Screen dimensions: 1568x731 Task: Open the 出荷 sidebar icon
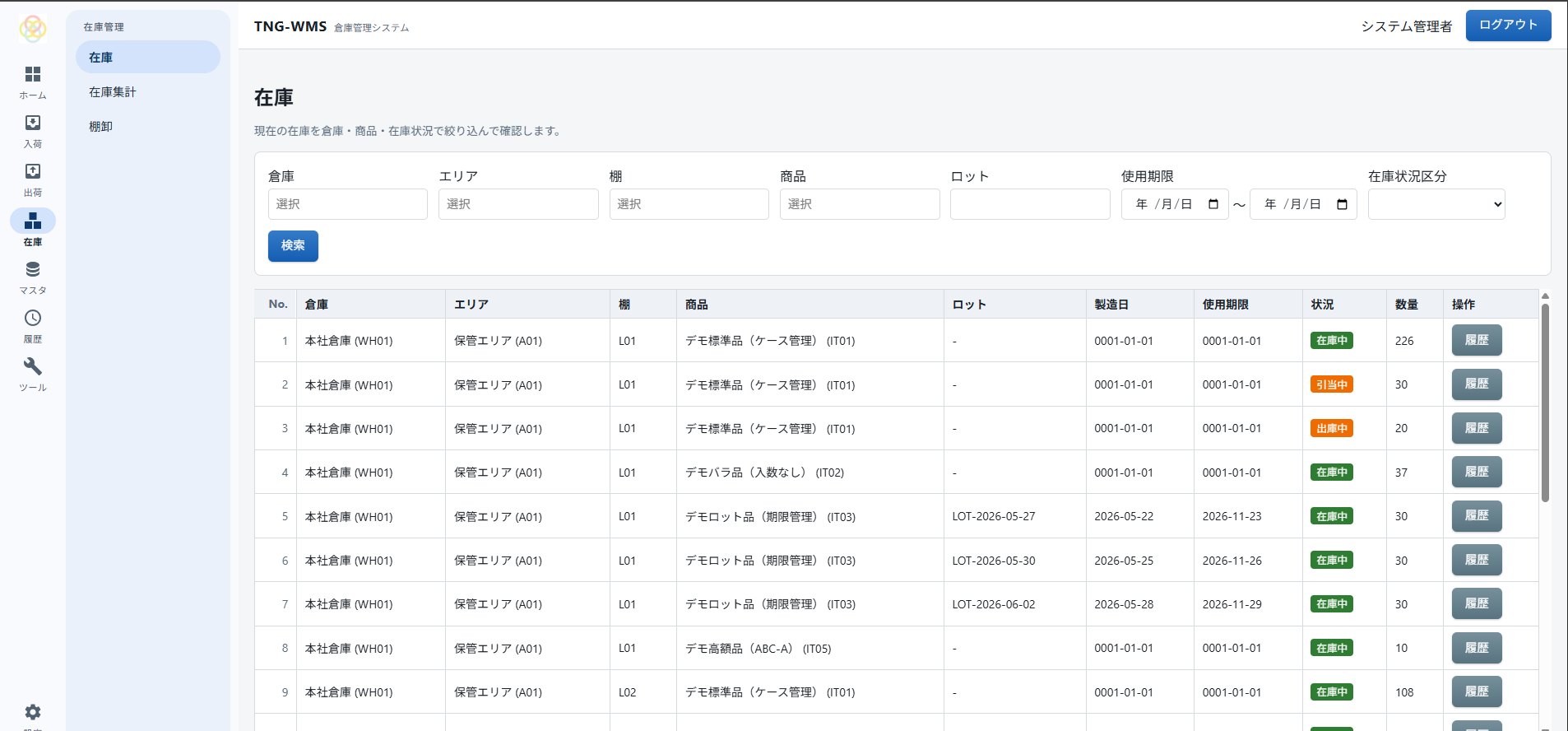[x=33, y=179]
